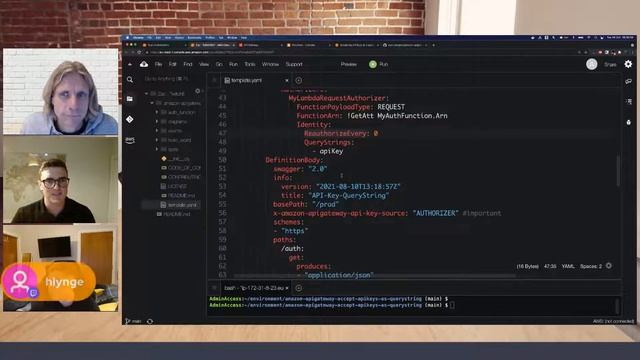Select the bash terminal tab
The image size is (640, 360).
coord(256,288)
